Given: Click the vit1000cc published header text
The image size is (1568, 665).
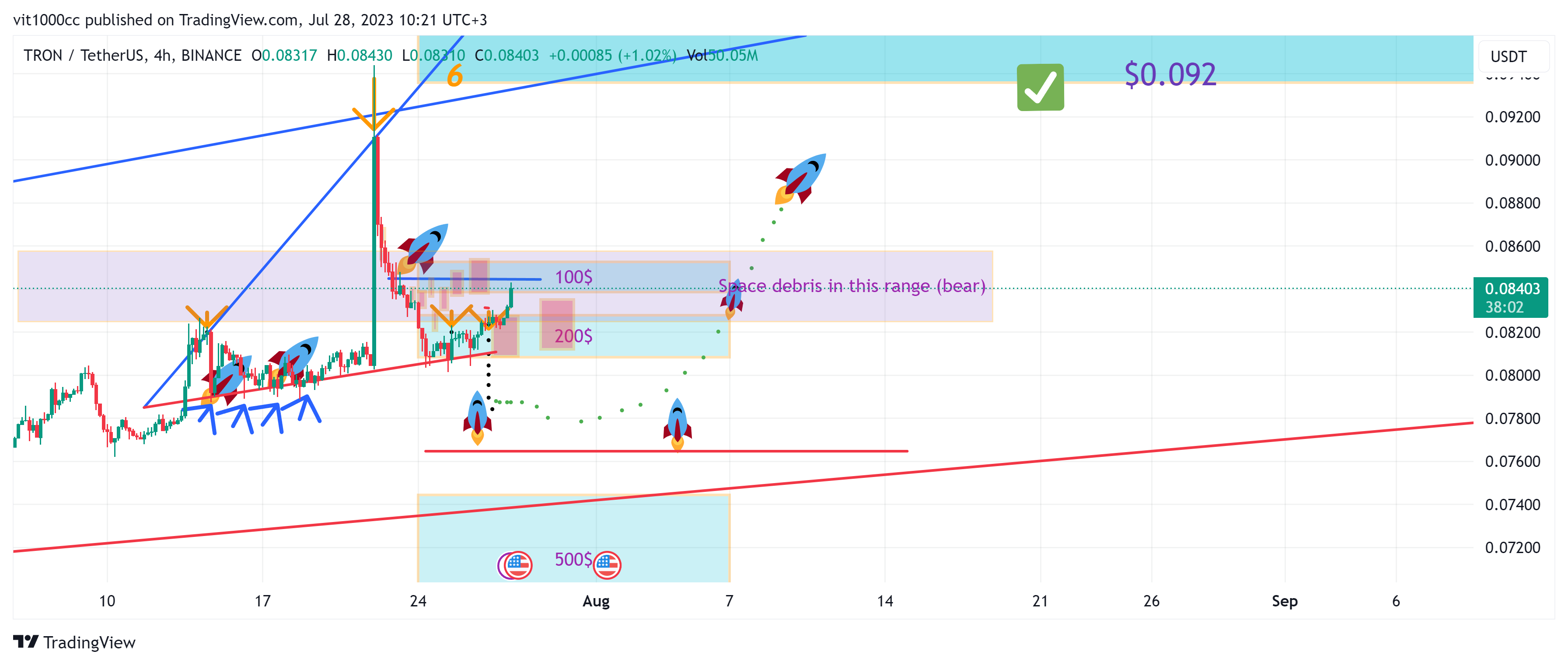Looking at the screenshot, I should point(250,20).
